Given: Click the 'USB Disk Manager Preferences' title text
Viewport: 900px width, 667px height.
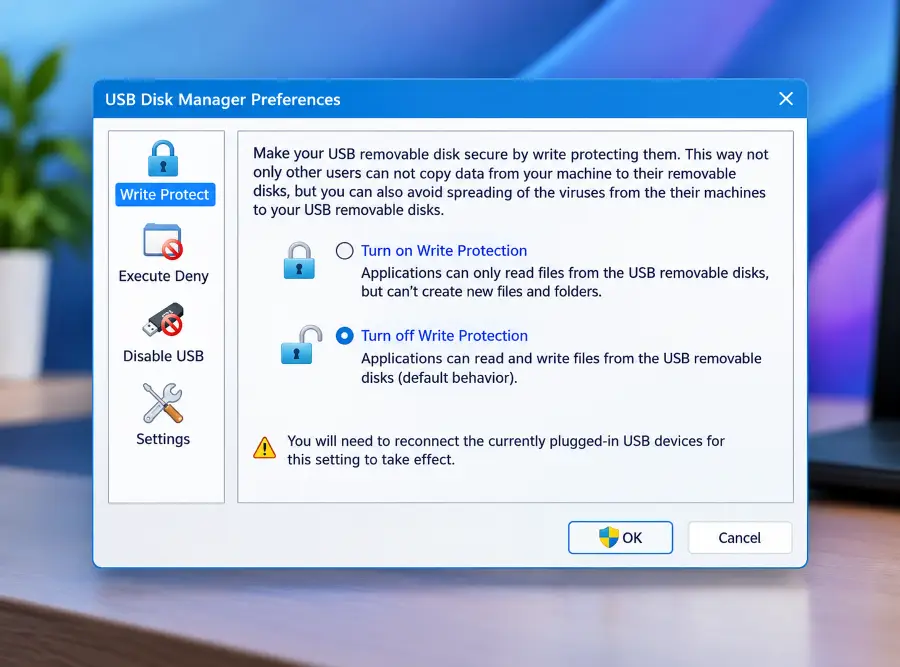Looking at the screenshot, I should [223, 99].
